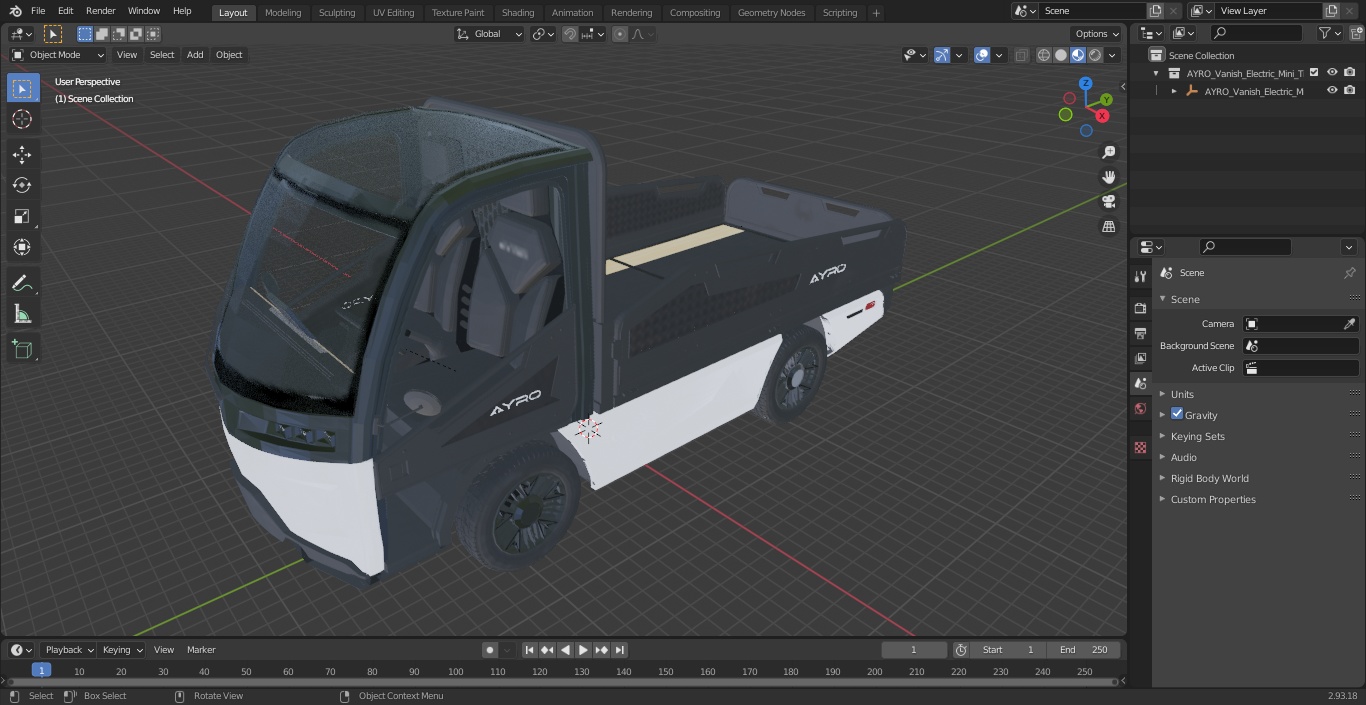Click the End frame field
Image resolution: width=1366 pixels, height=705 pixels.
(x=1084, y=650)
